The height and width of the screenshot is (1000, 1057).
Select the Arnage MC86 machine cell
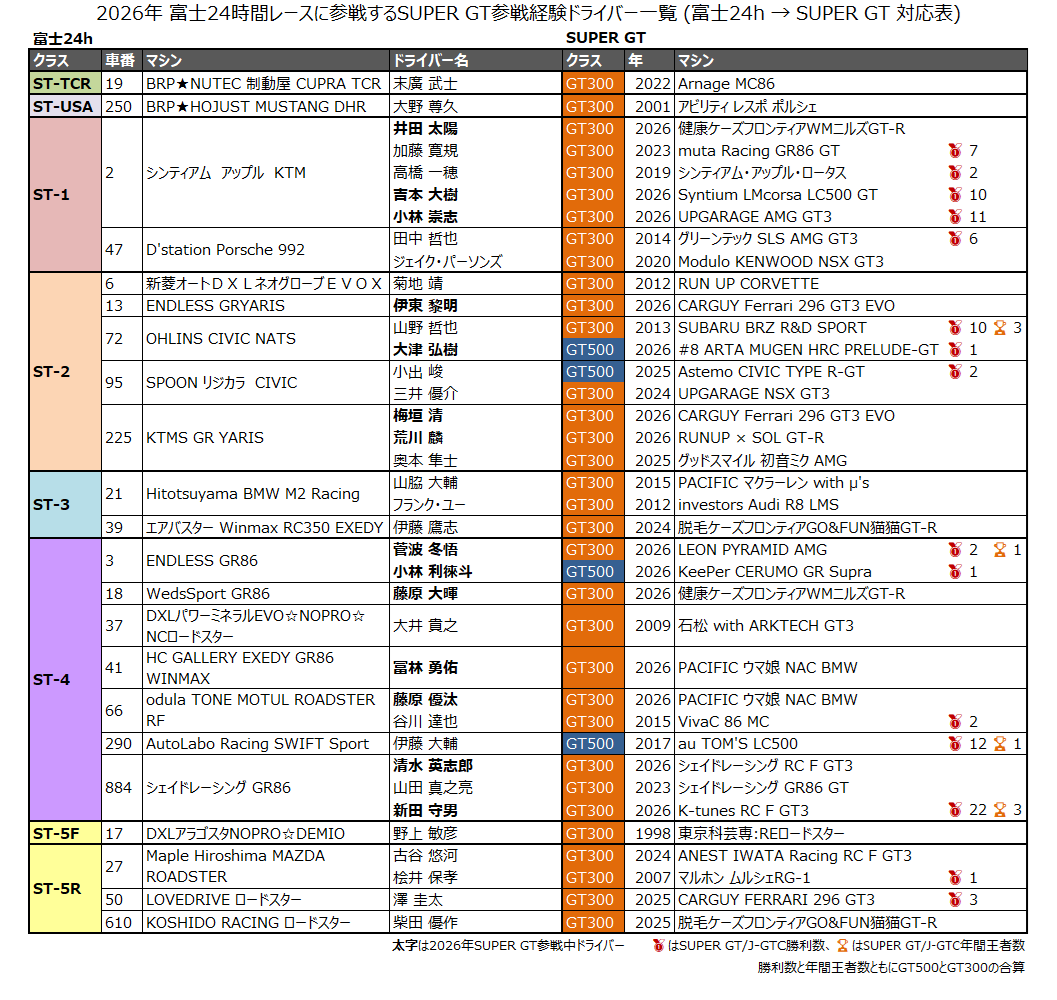pyautogui.click(x=850, y=84)
